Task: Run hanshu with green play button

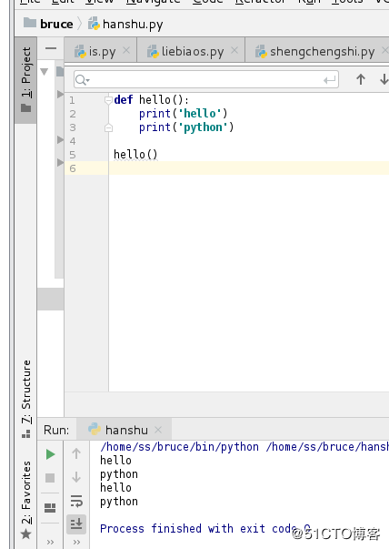Action: tap(50, 454)
